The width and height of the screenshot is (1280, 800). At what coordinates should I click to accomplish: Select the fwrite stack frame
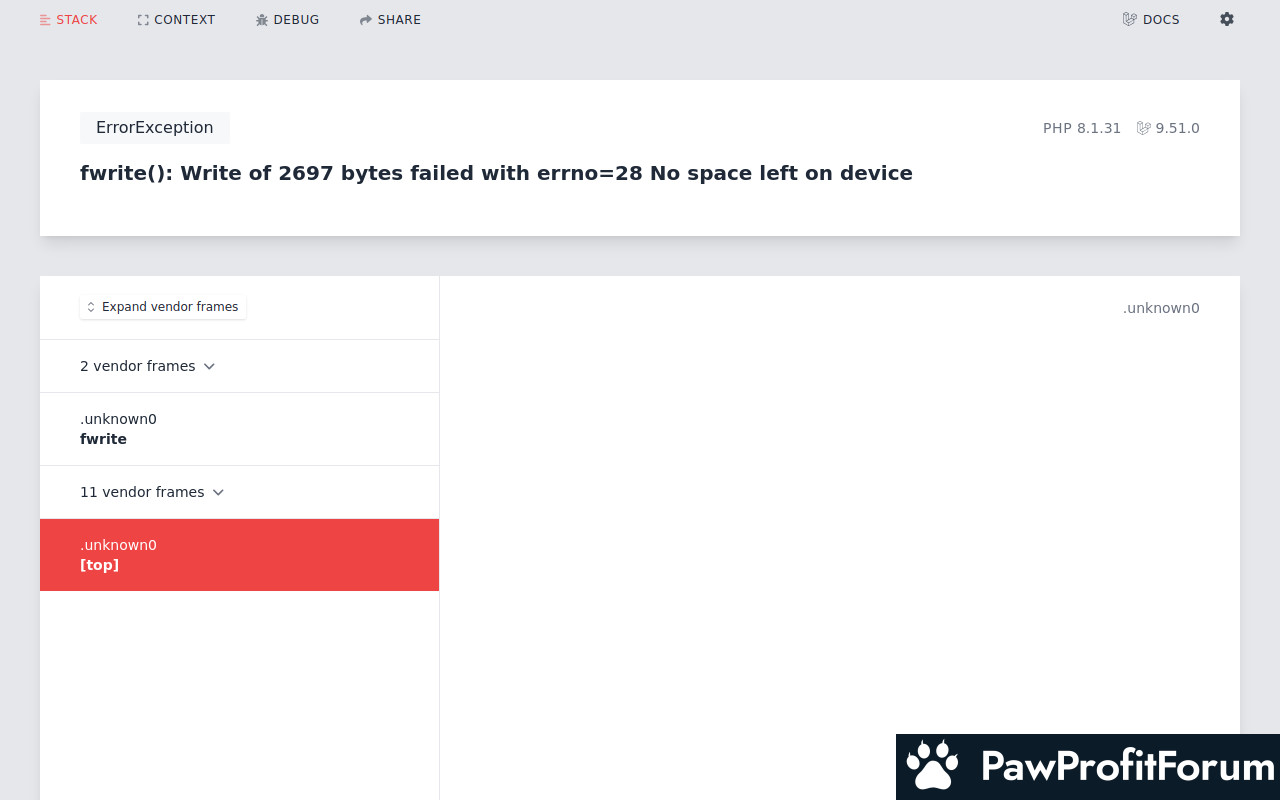pos(239,429)
